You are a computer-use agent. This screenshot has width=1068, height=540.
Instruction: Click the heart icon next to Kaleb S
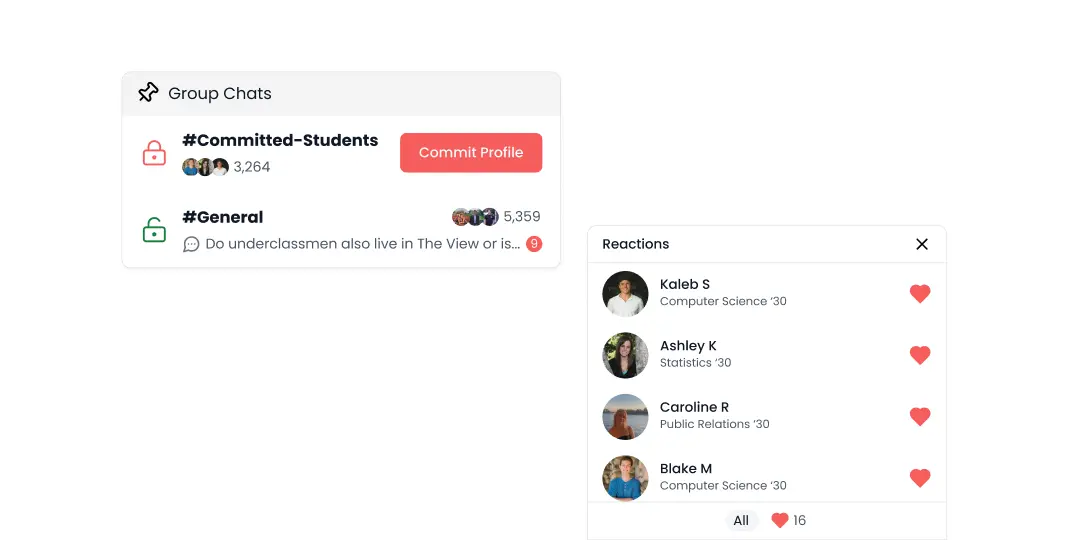pos(920,293)
